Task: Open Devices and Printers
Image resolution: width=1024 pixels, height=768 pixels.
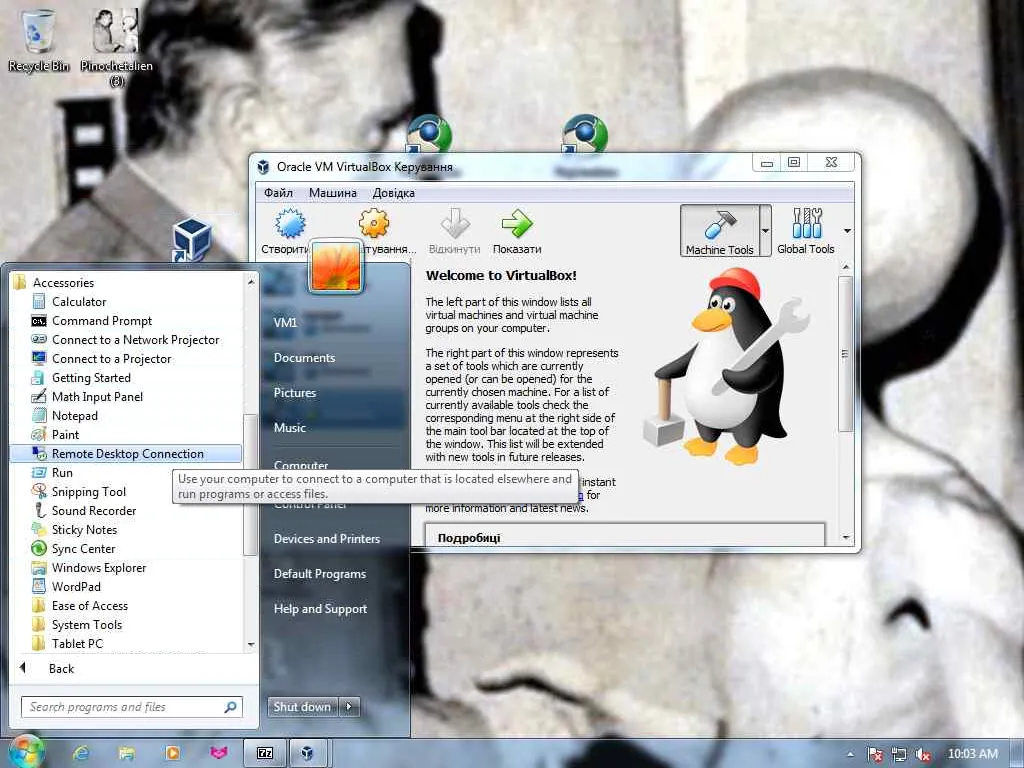Action: (327, 539)
